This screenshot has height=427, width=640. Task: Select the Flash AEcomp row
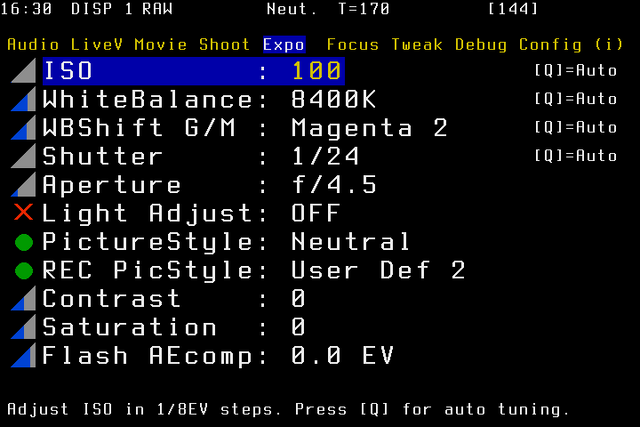pos(218,355)
